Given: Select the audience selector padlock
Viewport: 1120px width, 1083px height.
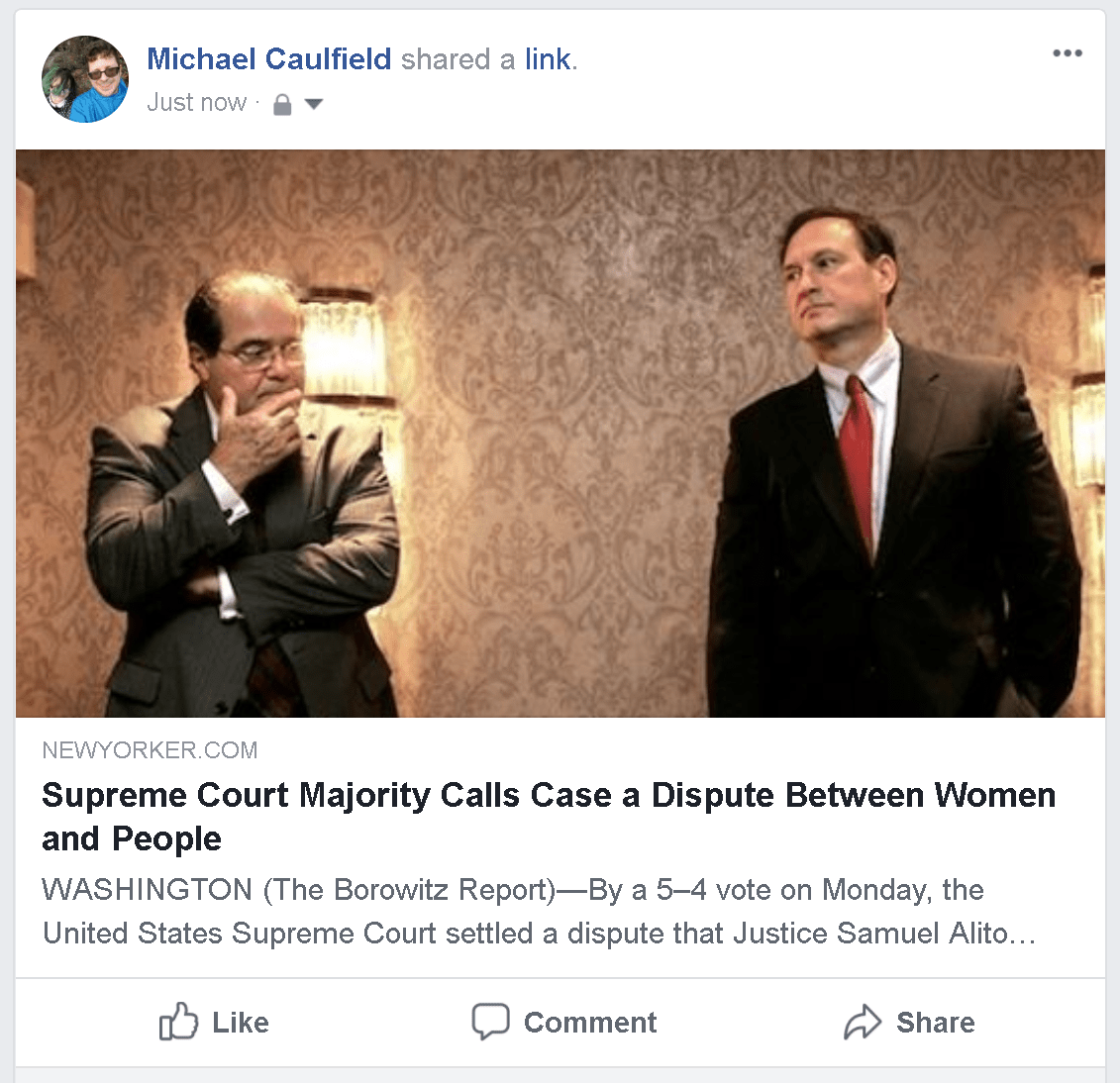Looking at the screenshot, I should click(x=281, y=102).
